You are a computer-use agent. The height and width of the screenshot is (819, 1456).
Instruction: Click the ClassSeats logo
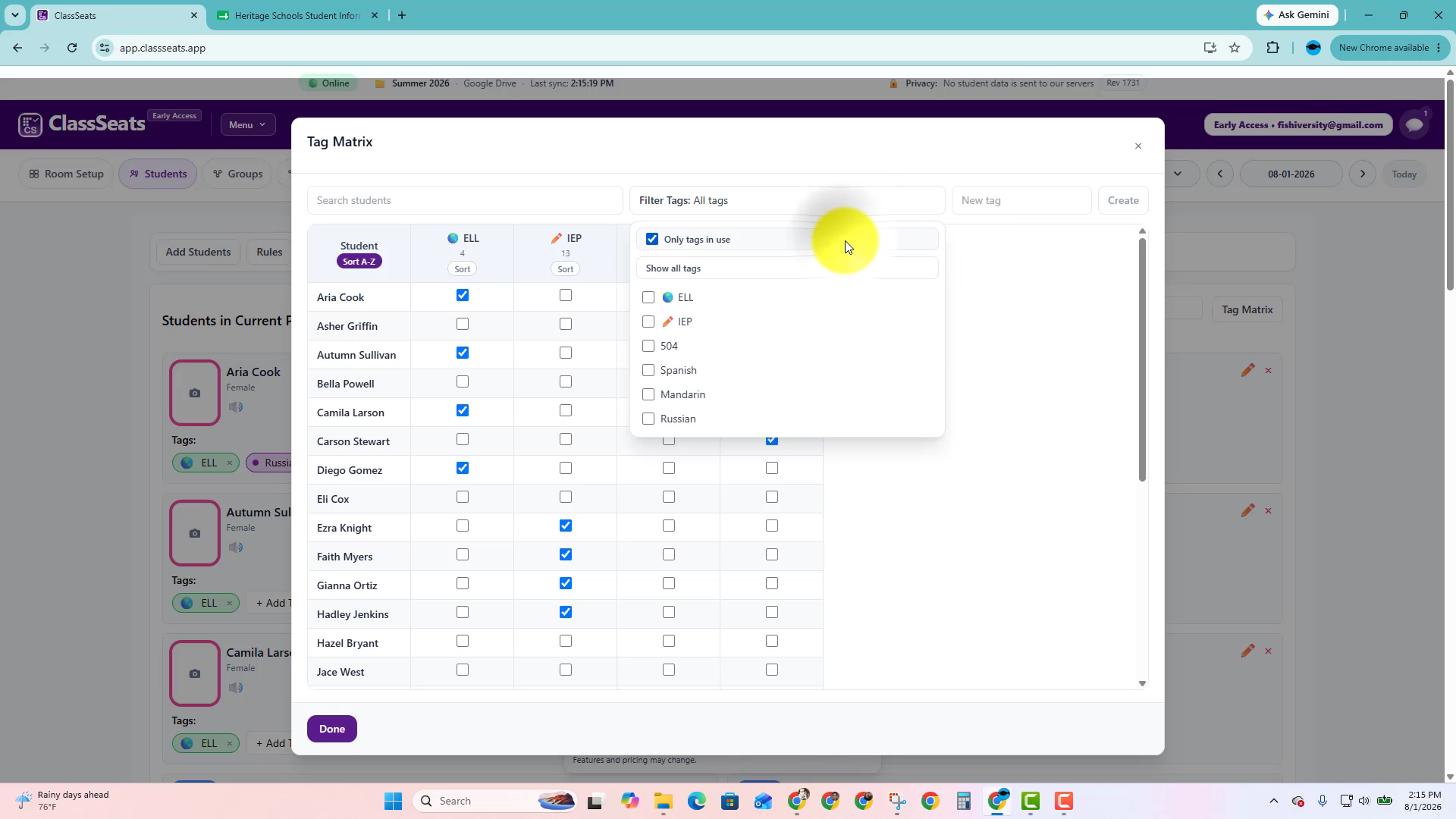click(82, 124)
